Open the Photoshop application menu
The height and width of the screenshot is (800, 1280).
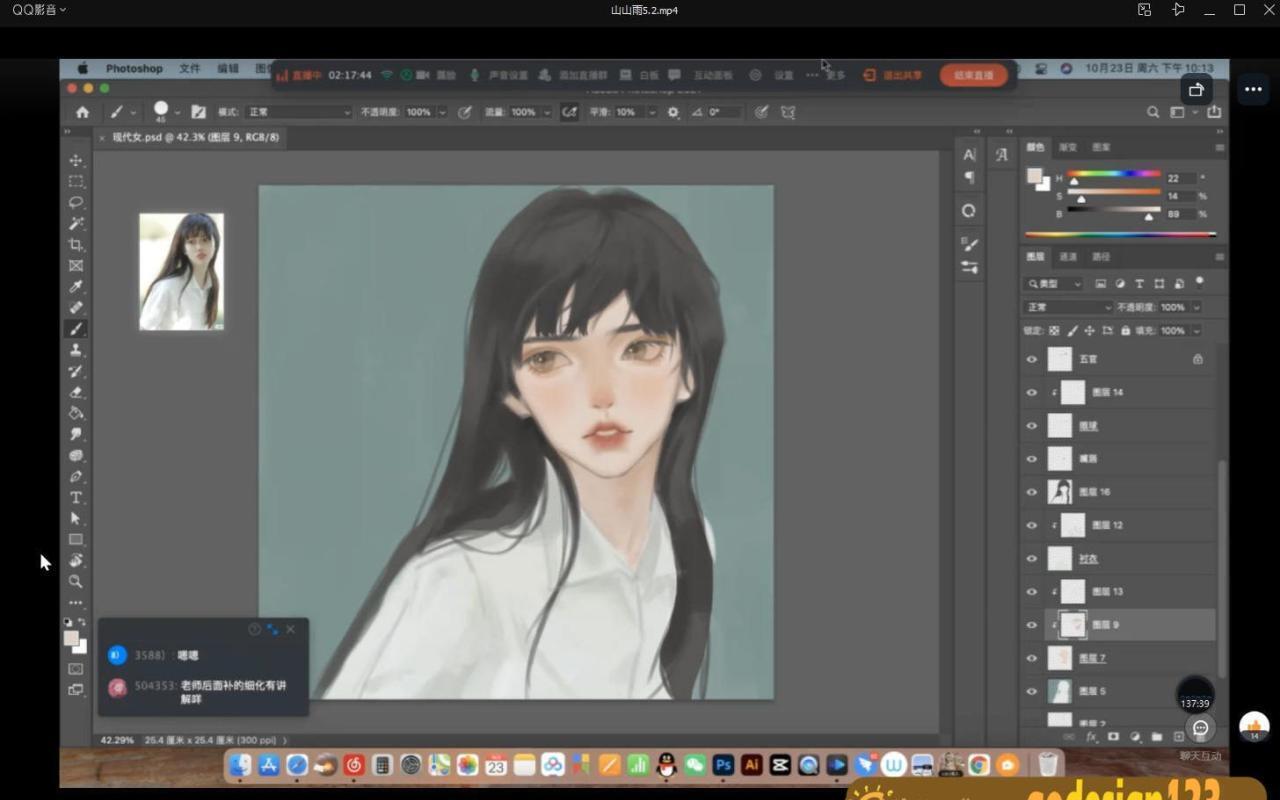[134, 69]
